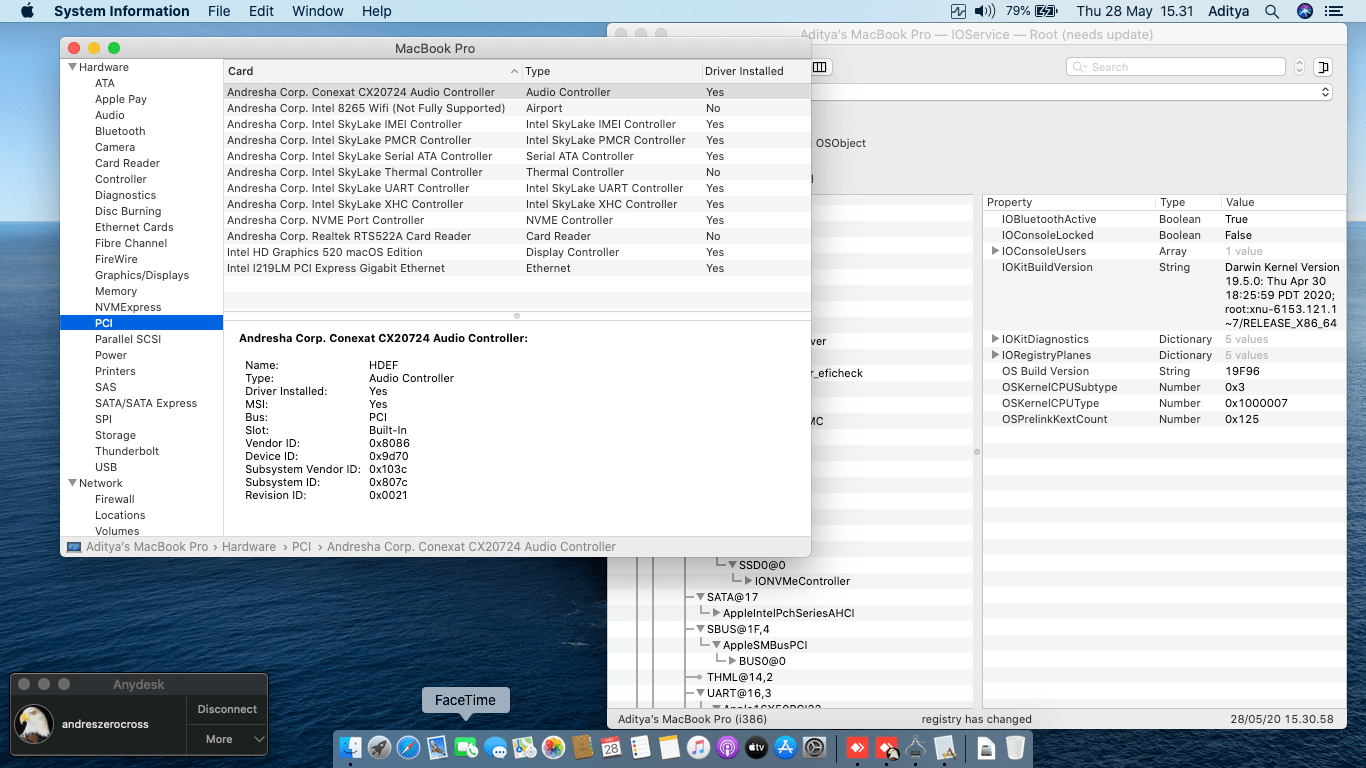Expand the IOKitDiagnostics dictionary

click(x=995, y=339)
